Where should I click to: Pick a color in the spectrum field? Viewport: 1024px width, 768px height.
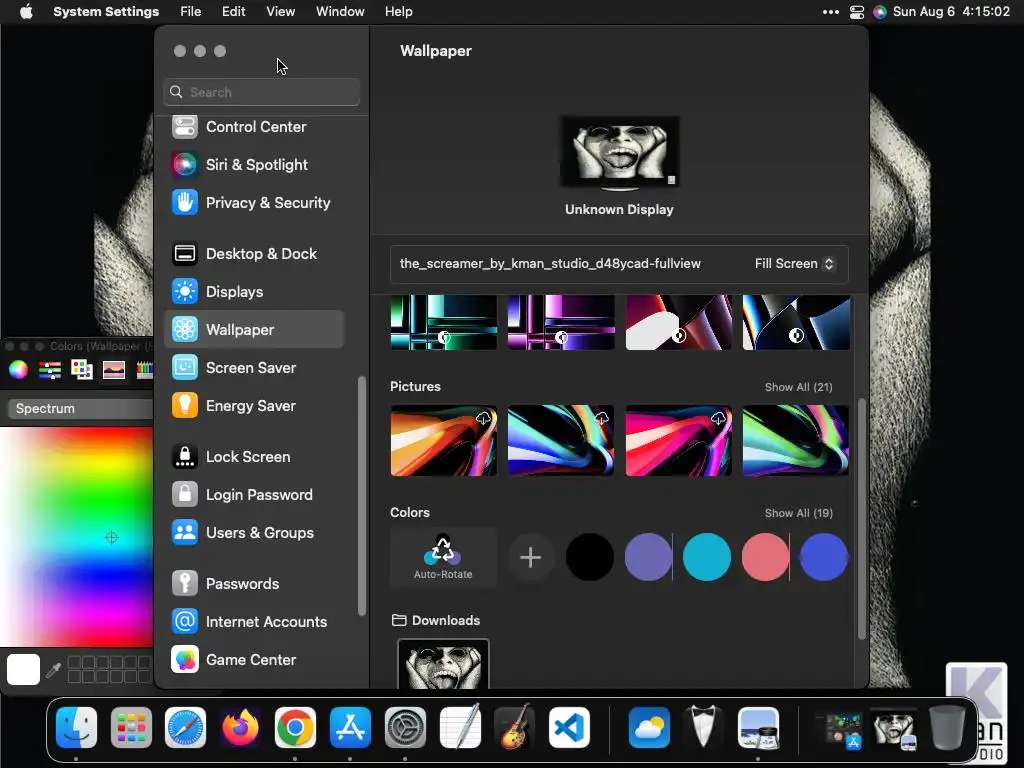[x=76, y=537]
